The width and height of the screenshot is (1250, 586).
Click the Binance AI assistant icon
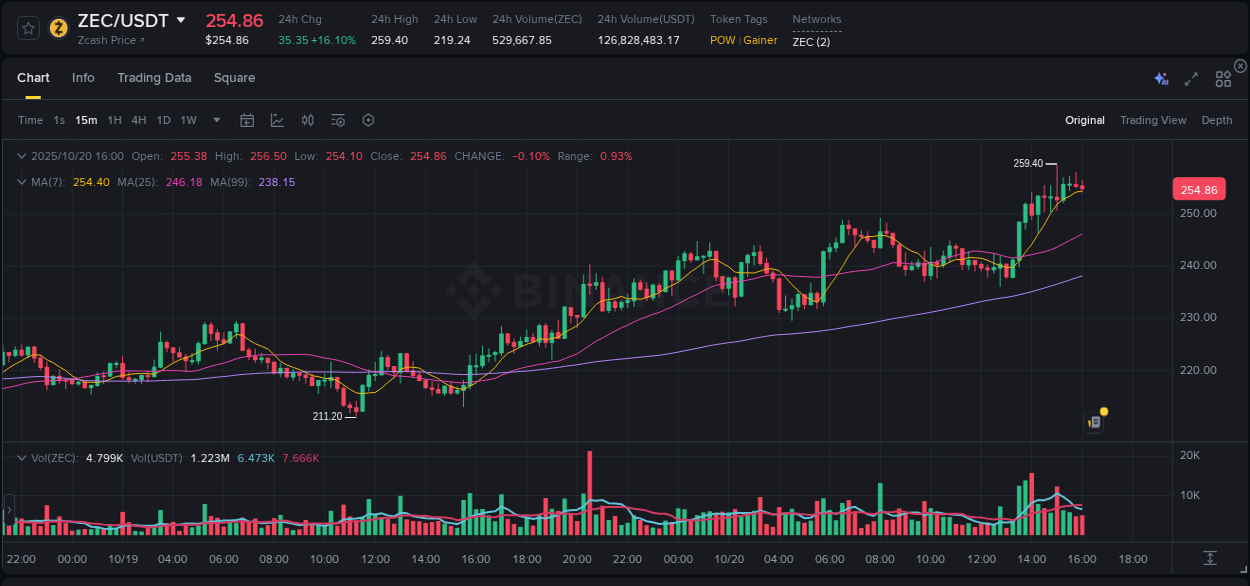coord(1161,78)
